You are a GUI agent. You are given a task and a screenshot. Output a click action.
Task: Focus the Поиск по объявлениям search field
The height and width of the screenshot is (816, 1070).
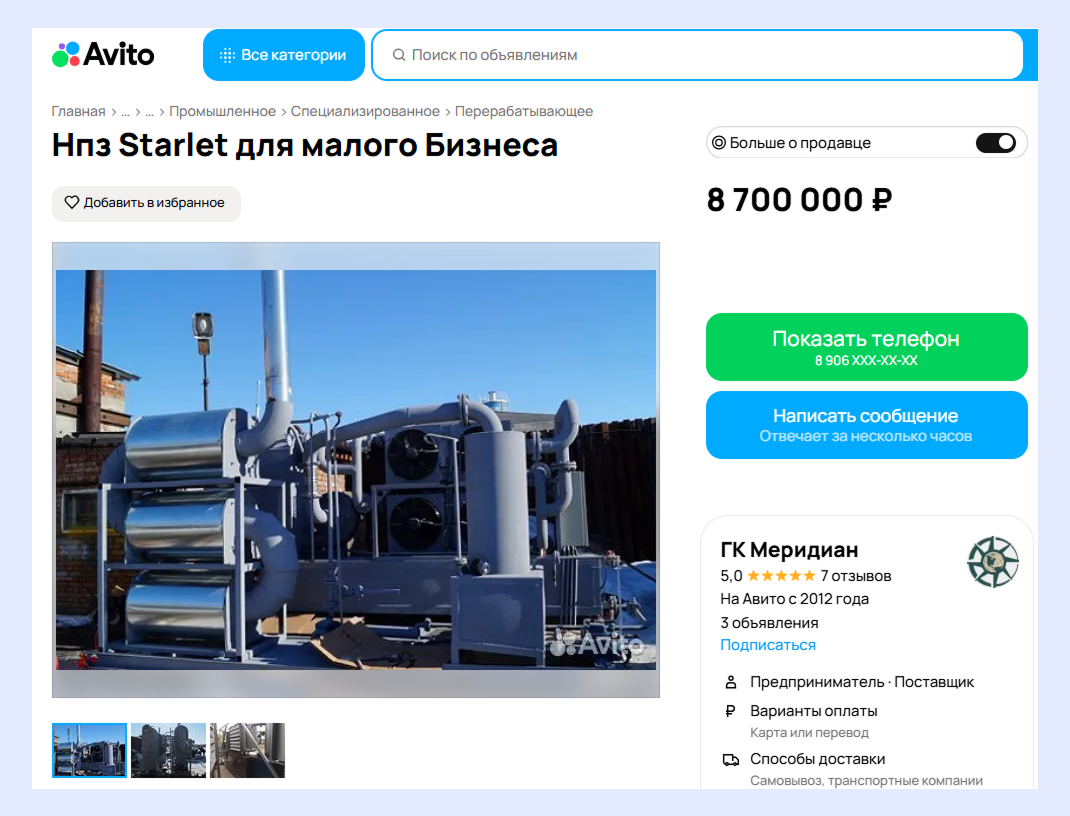(697, 55)
